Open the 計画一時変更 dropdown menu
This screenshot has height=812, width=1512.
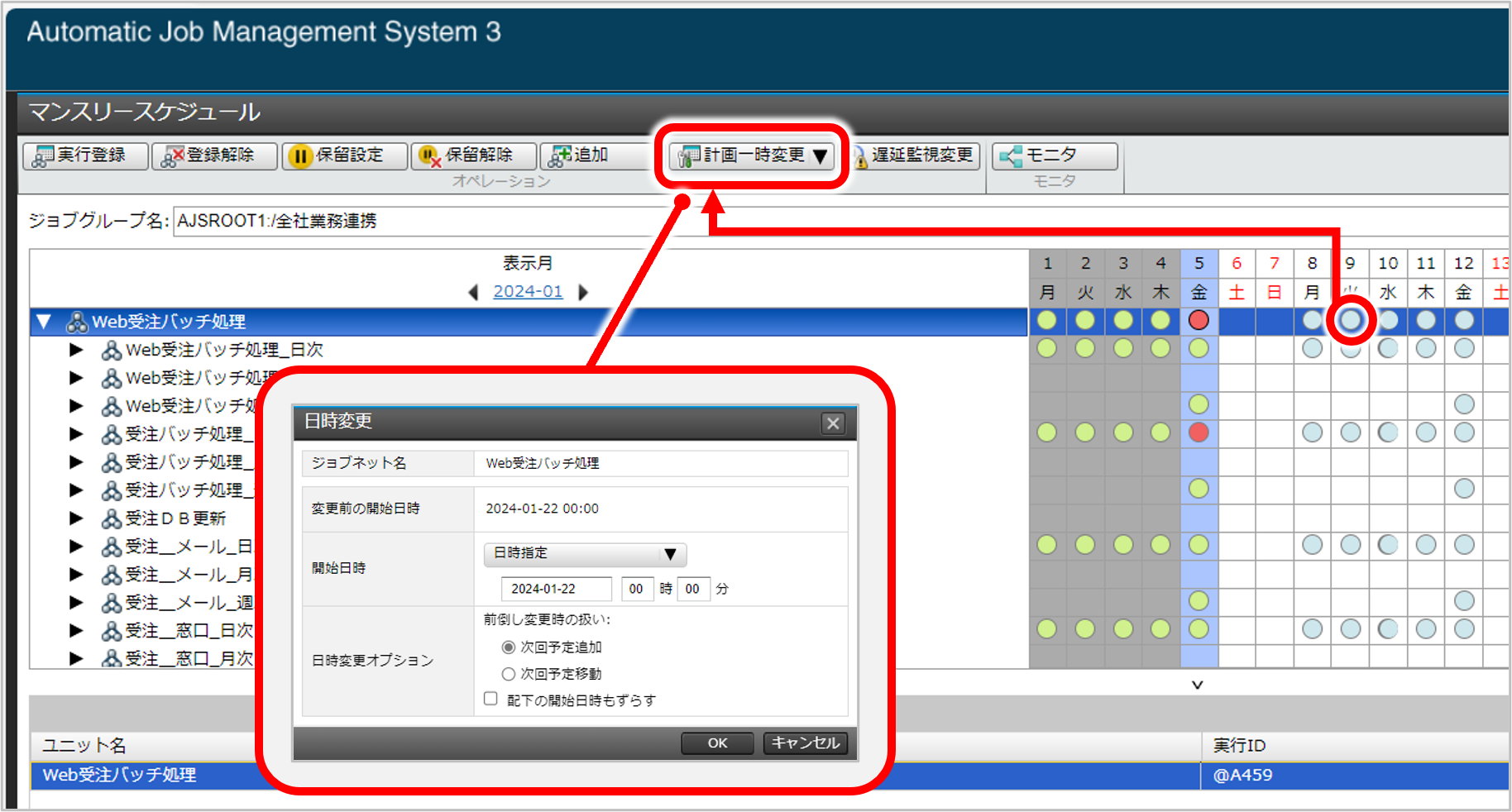(x=752, y=155)
